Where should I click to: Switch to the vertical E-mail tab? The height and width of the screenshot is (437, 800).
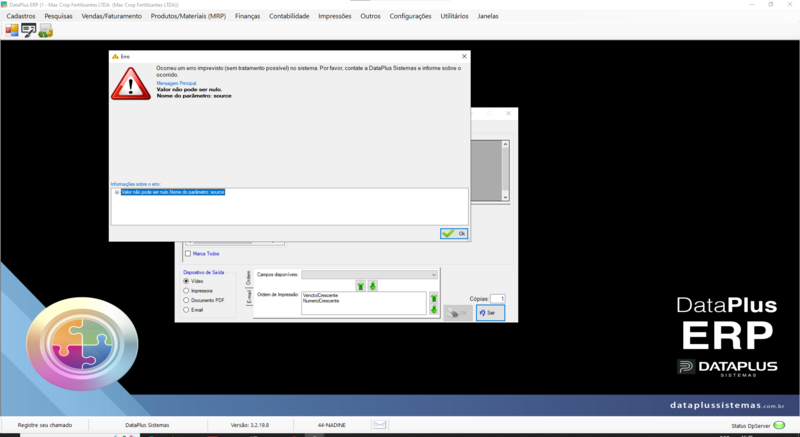pyautogui.click(x=249, y=297)
